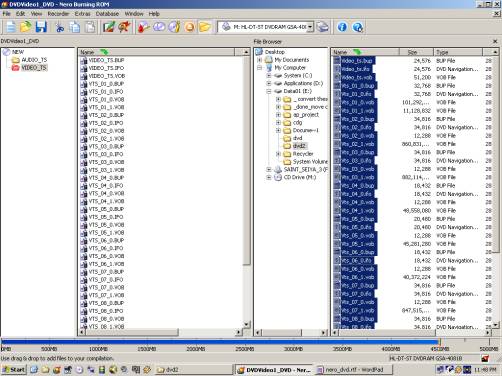
Task: Click the Open compilation folder icon
Action: (x=26, y=27)
